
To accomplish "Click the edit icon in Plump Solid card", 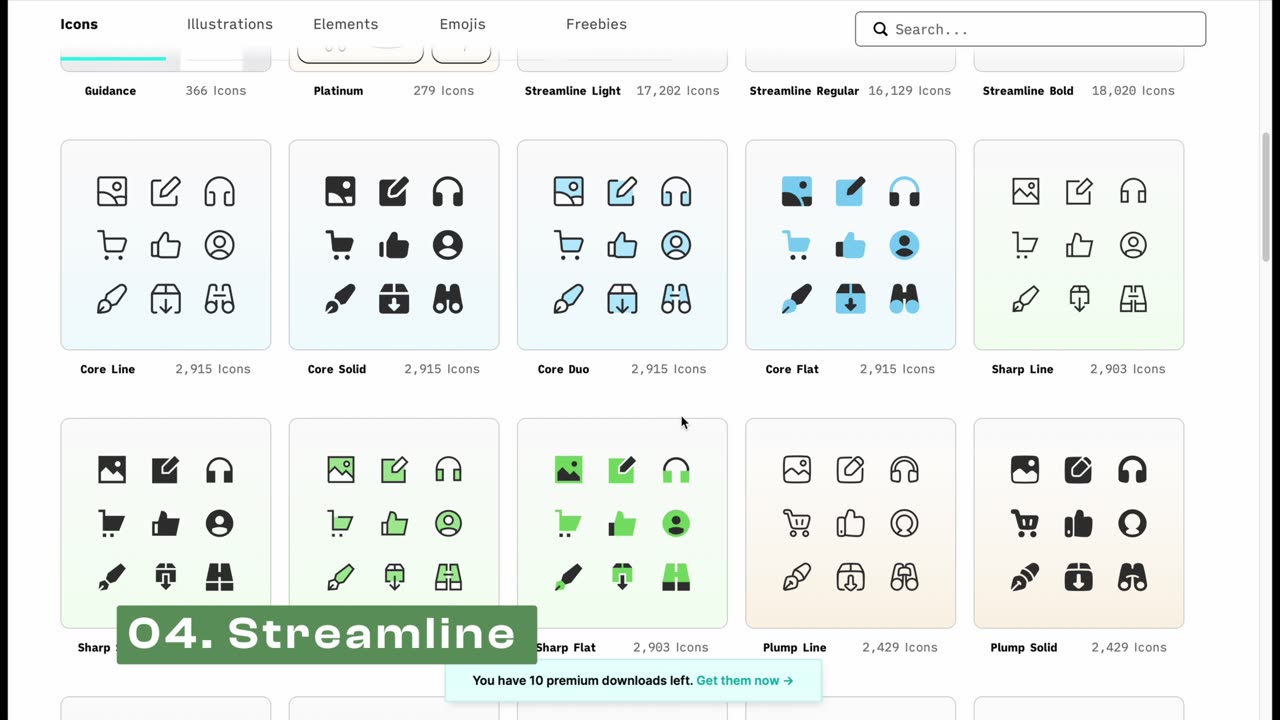I will [1078, 469].
